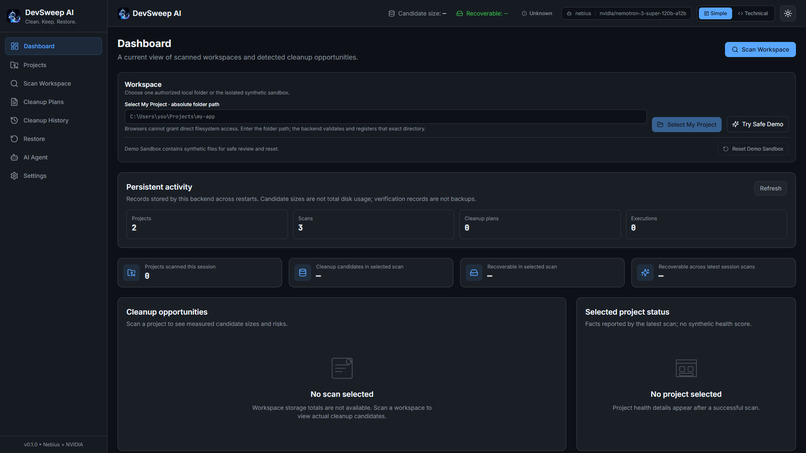Screen dimensions: 806x453
Task: Click the Reset Demo Sandbox button
Action: [x=753, y=149]
